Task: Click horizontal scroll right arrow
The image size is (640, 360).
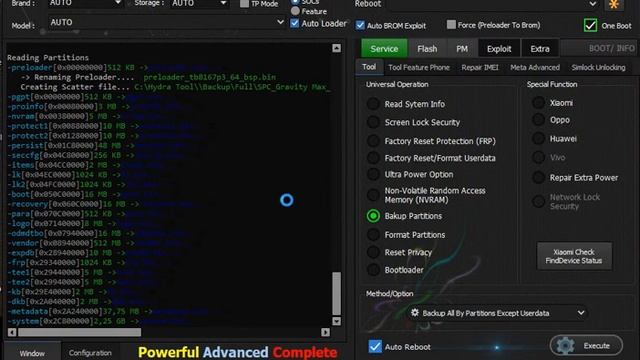Action: tap(325, 332)
